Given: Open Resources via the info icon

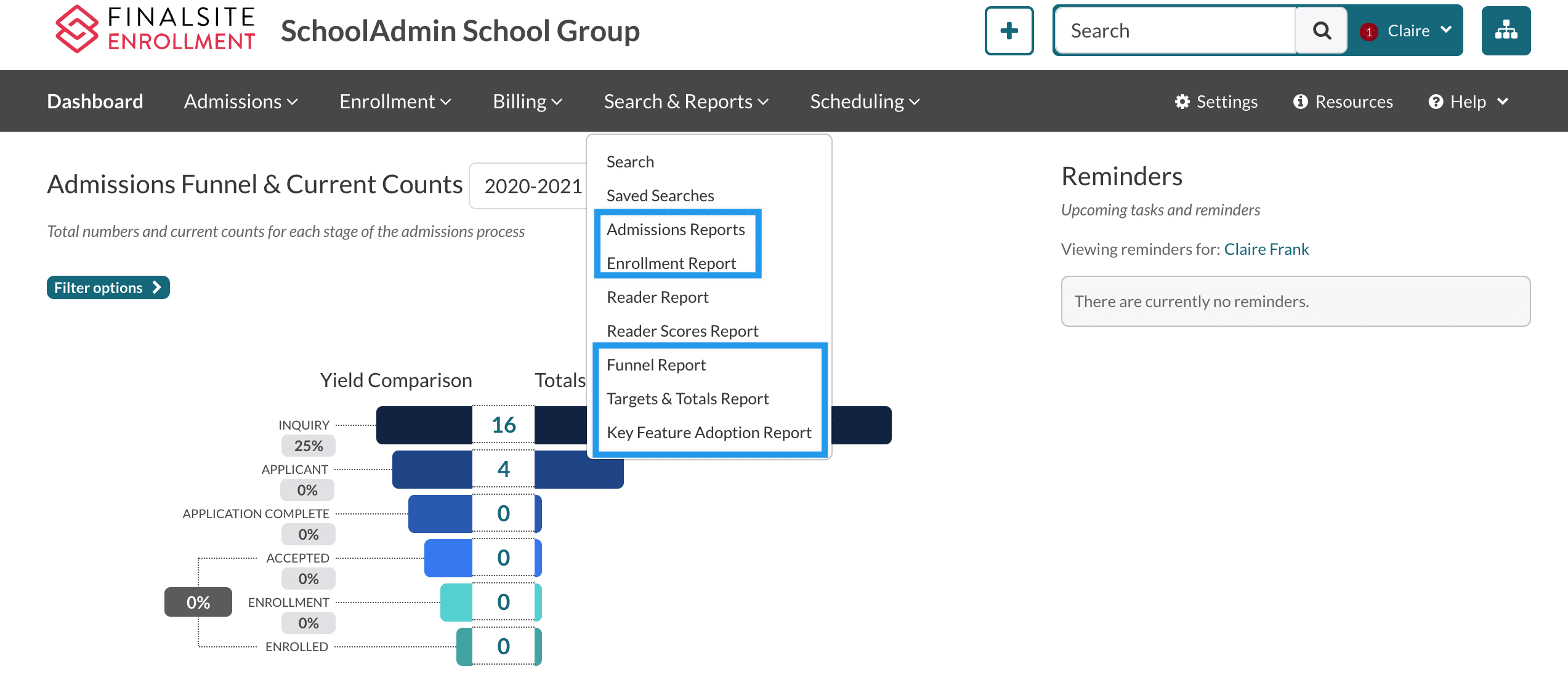Looking at the screenshot, I should click(x=1300, y=102).
